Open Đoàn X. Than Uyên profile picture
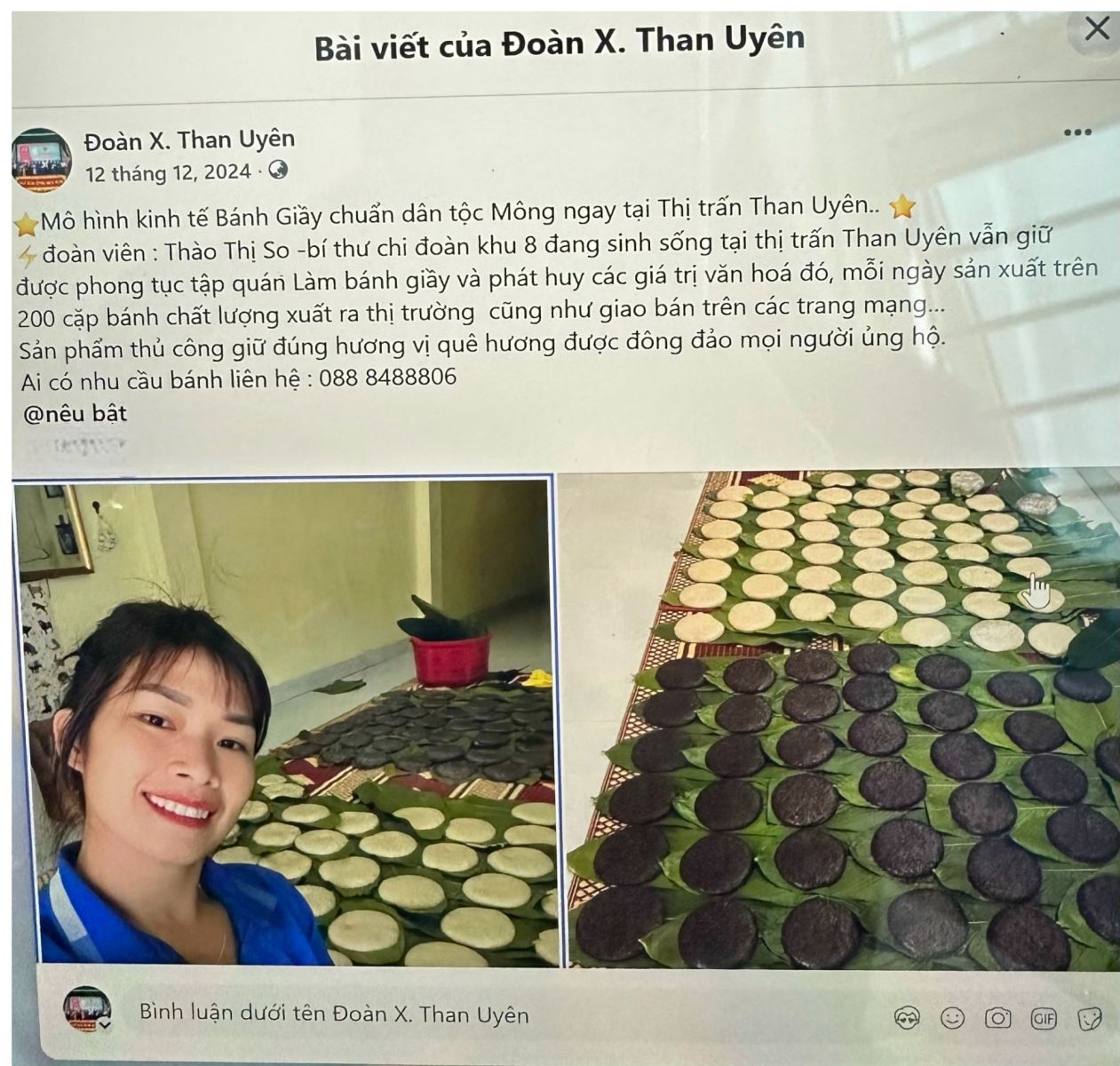The width and height of the screenshot is (1120, 1066). click(41, 158)
